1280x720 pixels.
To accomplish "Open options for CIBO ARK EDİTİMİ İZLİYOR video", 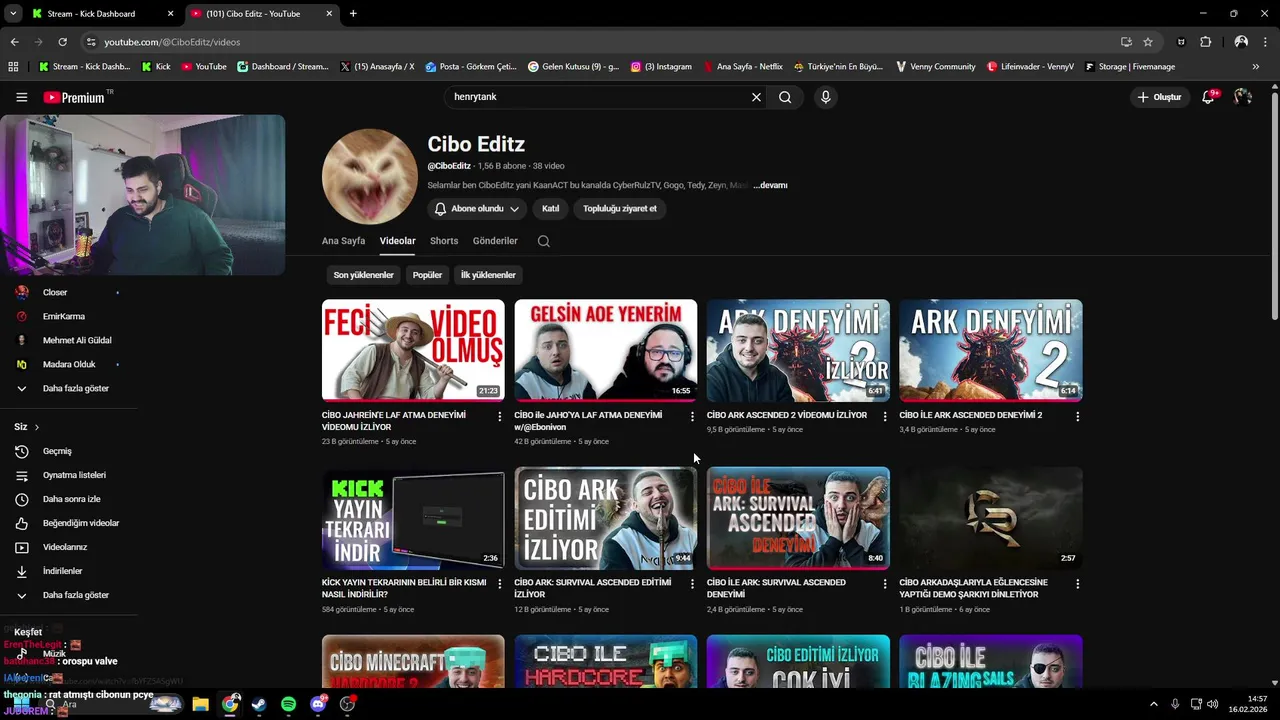I will [x=692, y=584].
